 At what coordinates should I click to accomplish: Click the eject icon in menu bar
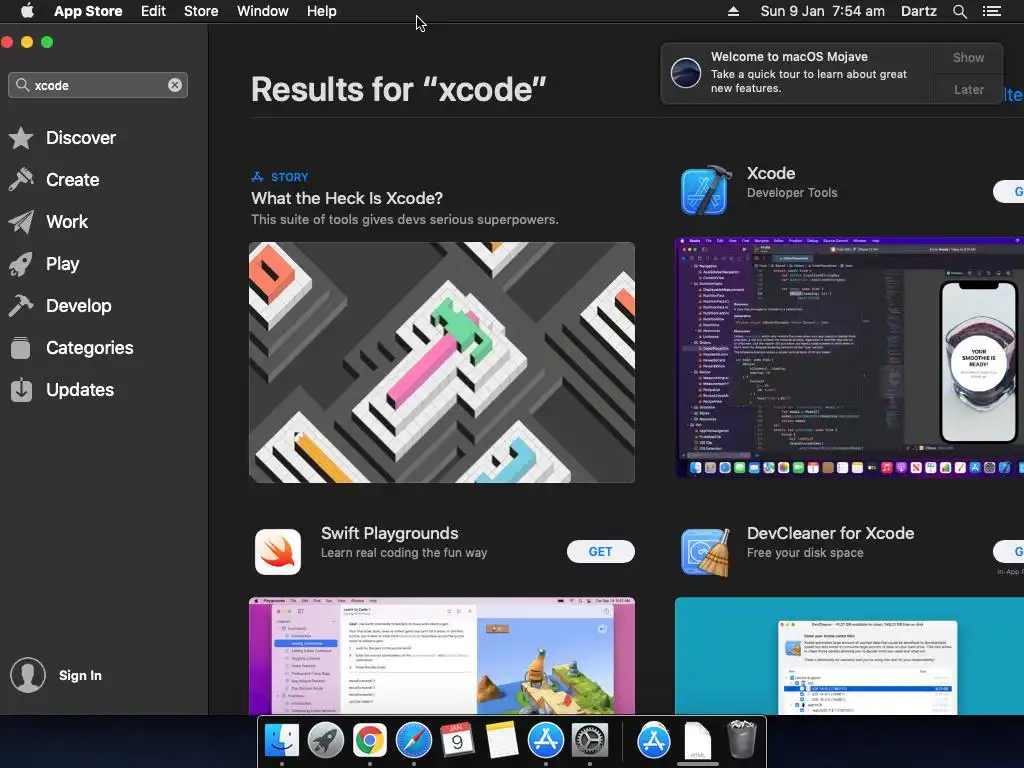[x=733, y=11]
